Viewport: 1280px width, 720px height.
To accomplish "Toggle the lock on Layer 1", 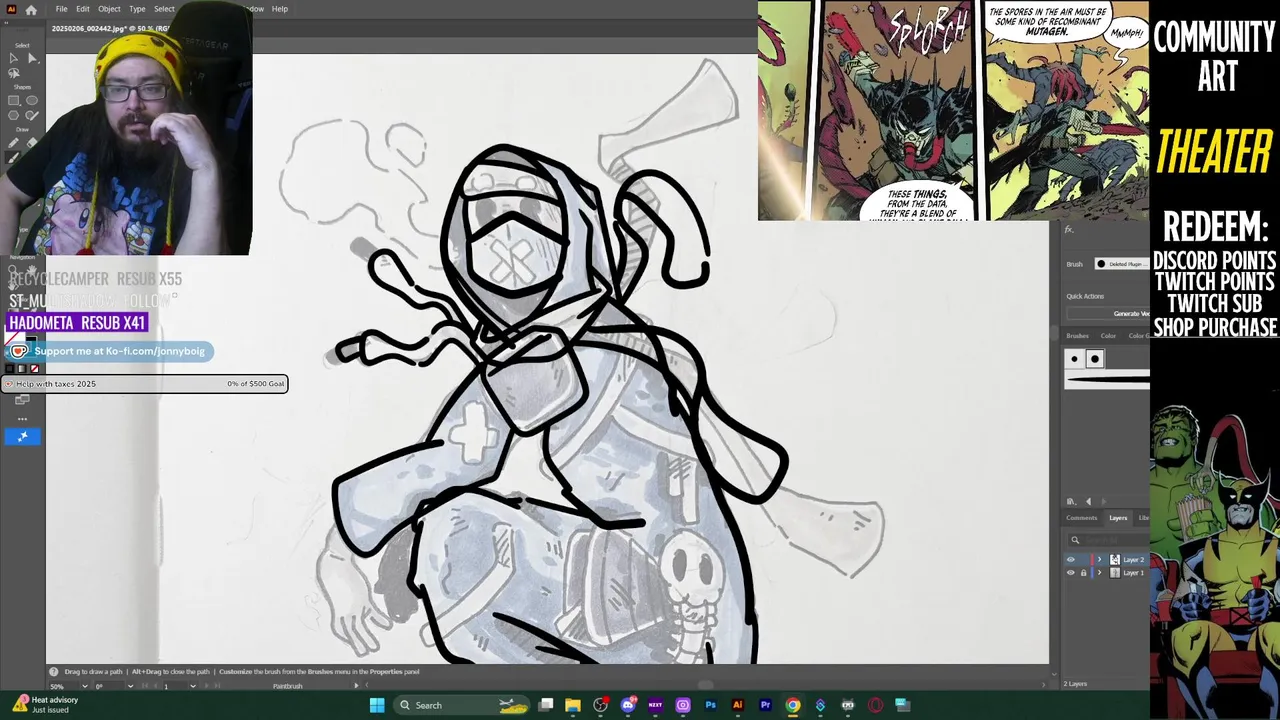I will point(1083,573).
